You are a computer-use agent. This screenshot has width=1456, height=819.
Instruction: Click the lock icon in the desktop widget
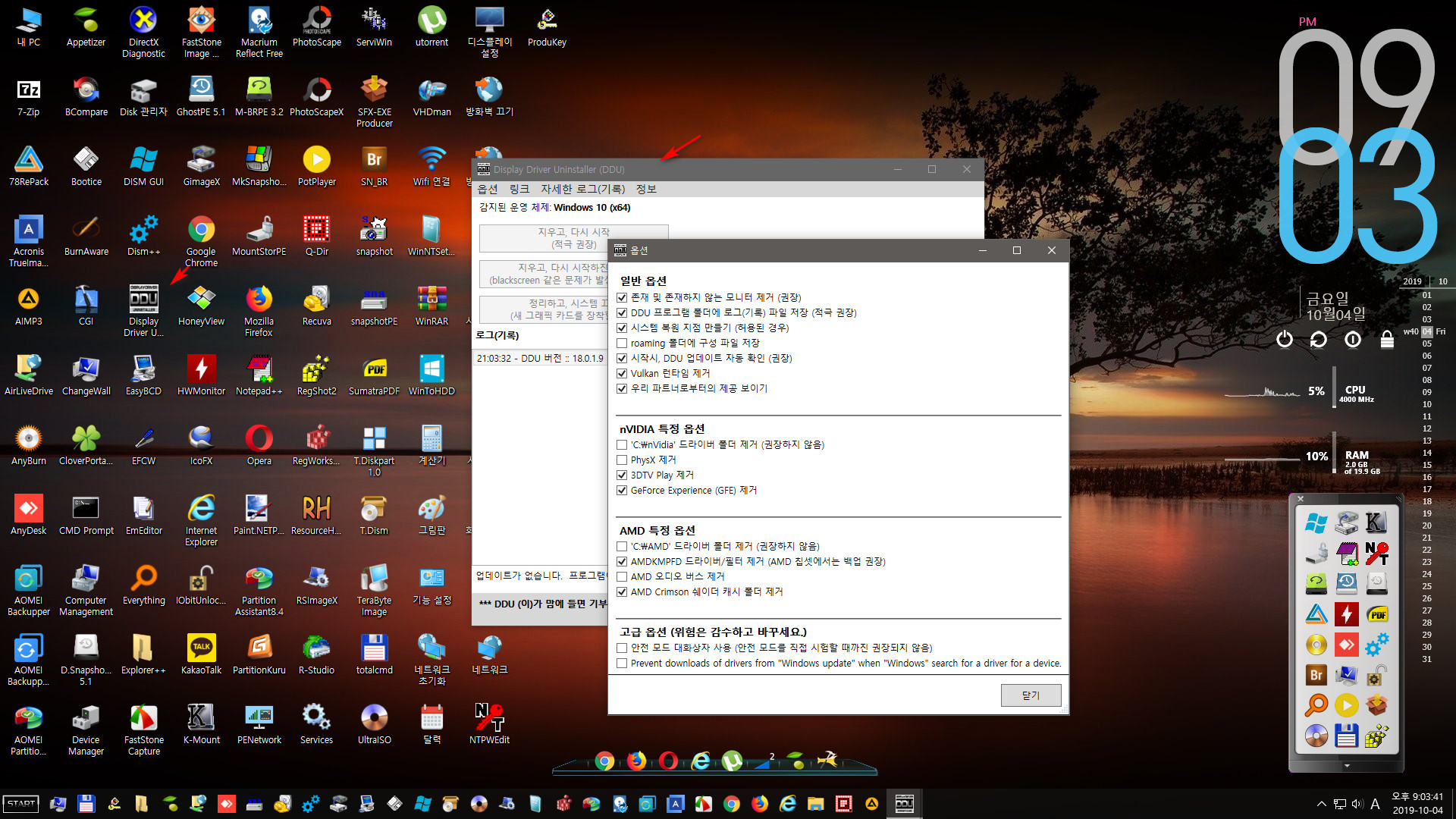click(1387, 339)
